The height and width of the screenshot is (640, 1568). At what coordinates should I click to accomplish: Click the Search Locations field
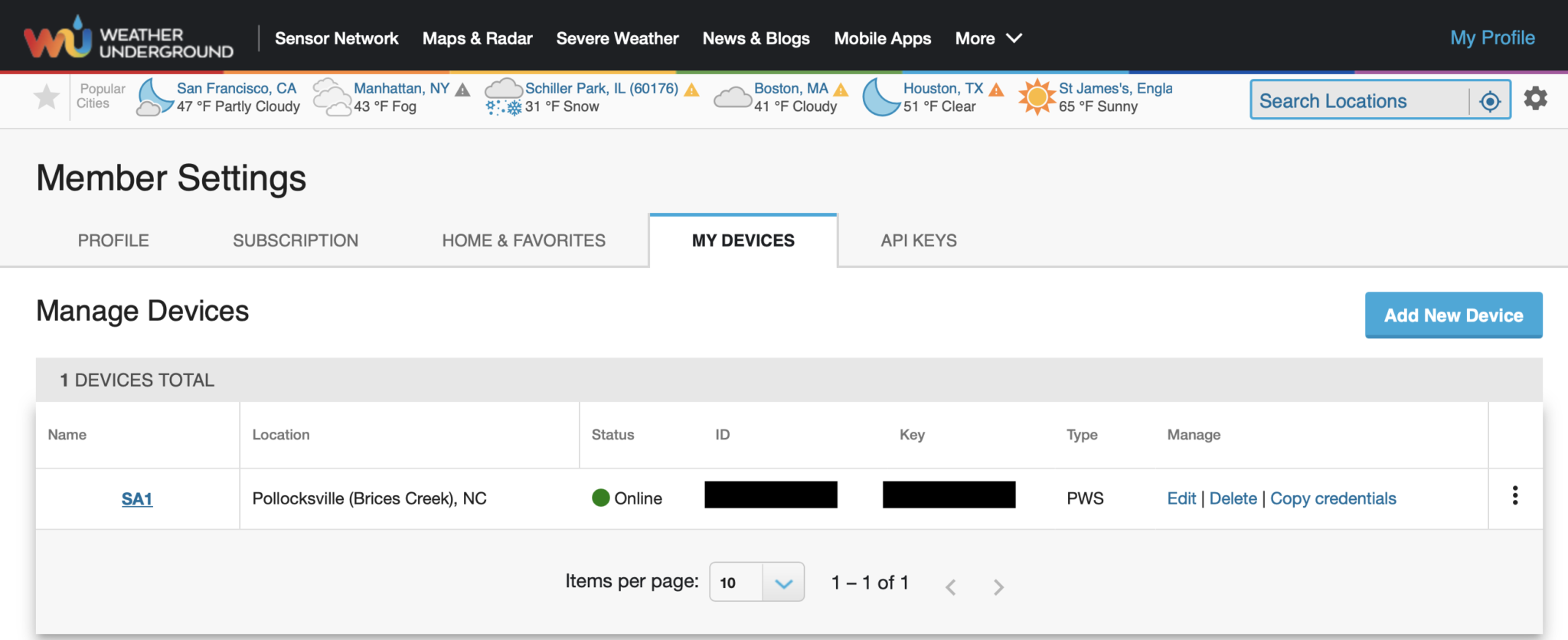(x=1359, y=101)
